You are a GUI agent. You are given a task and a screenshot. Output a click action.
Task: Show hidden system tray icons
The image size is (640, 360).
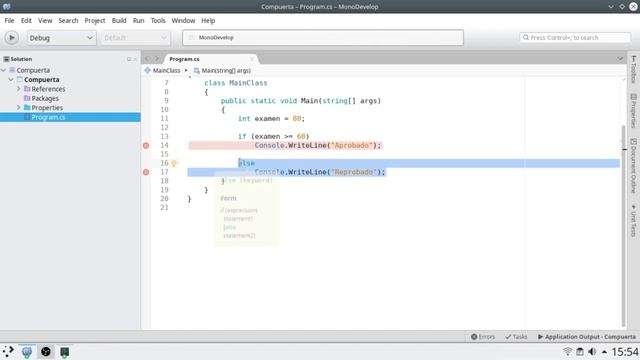pos(604,351)
